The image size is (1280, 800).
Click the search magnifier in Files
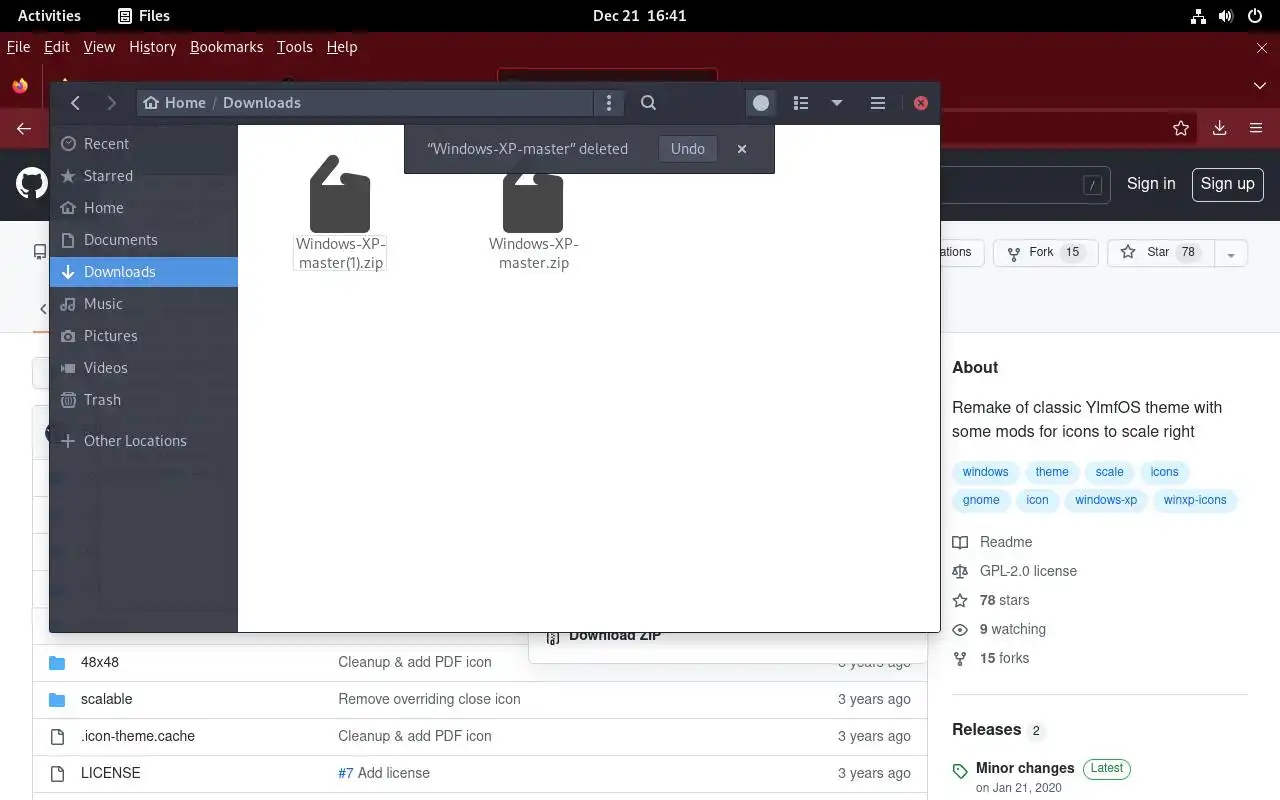point(648,103)
